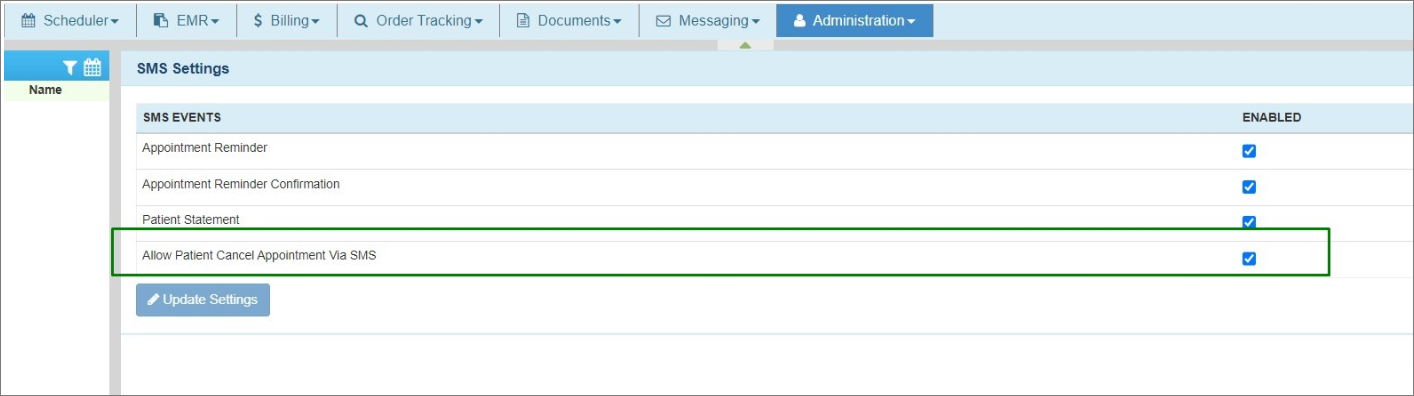
Task: Click the Appointment Reminder Confirmation text
Action: (x=241, y=184)
